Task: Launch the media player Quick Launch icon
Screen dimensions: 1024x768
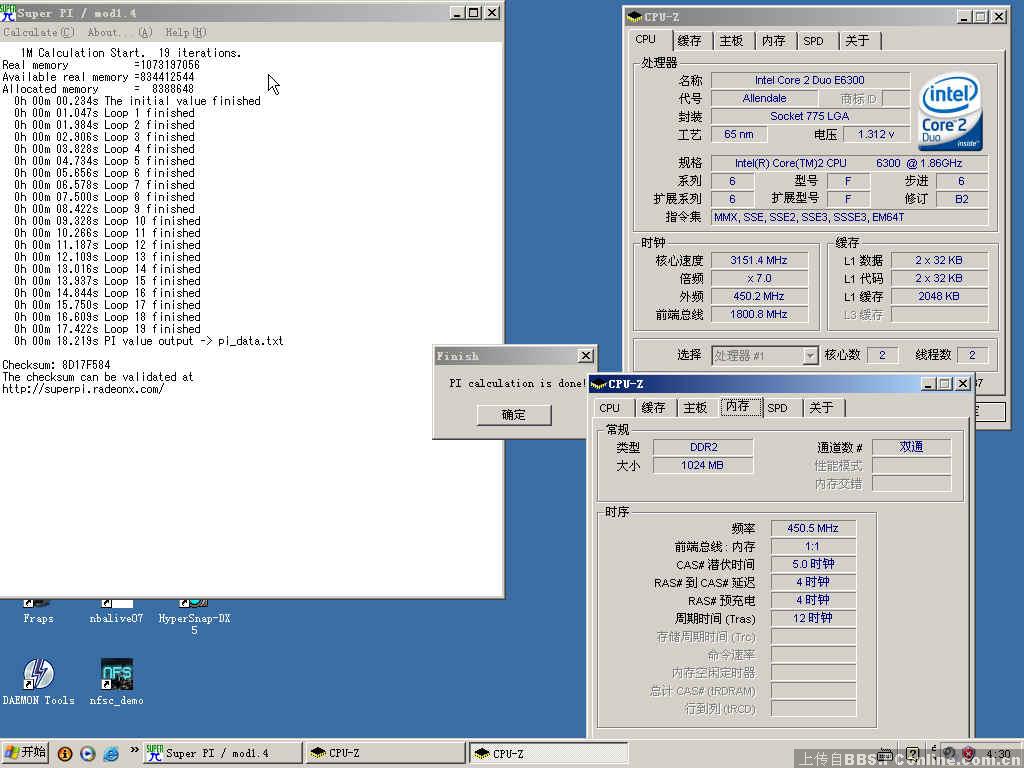Action: (88, 754)
